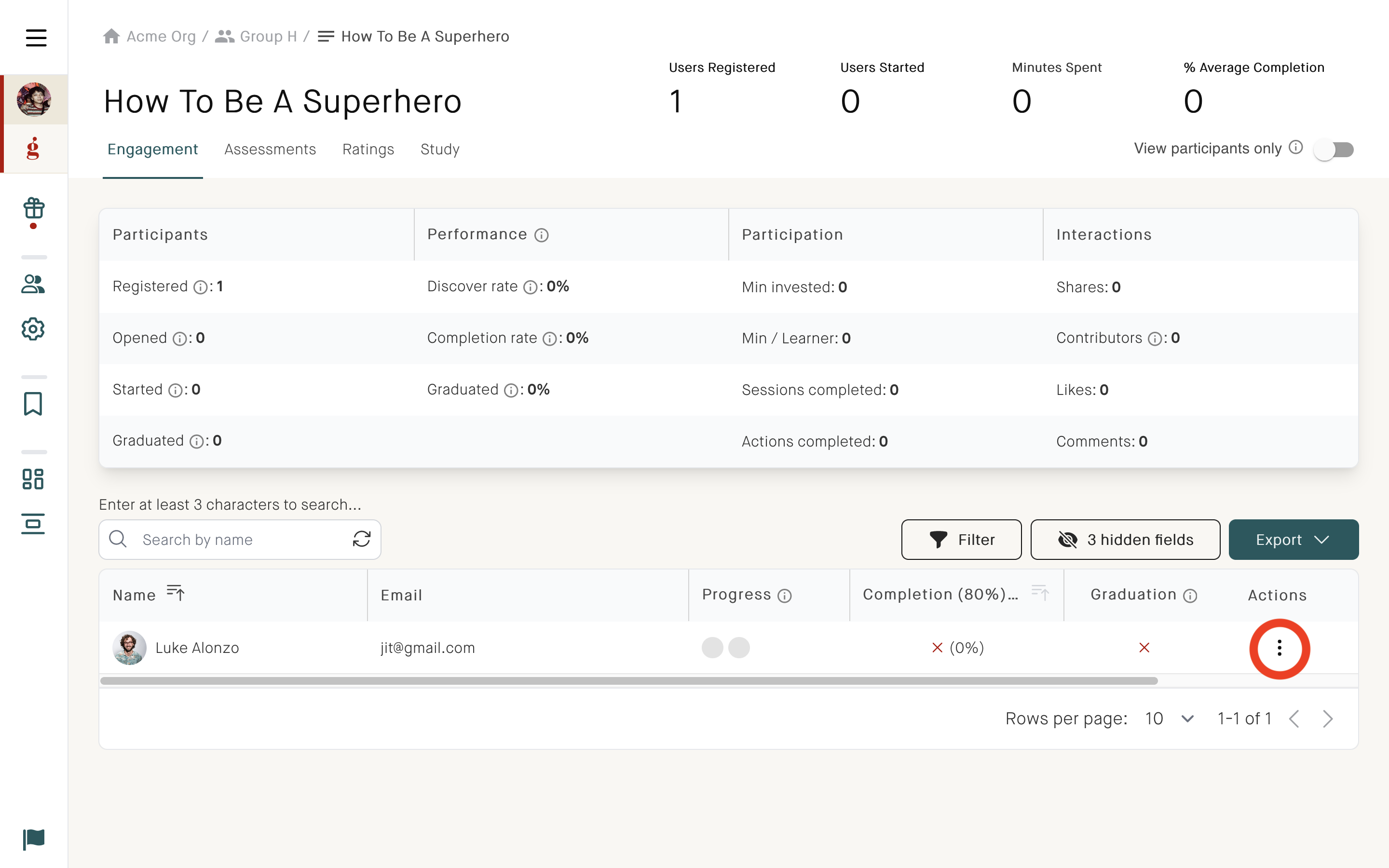Click jit@gmail.com email cell
This screenshot has width=1389, height=868.
[x=428, y=648]
